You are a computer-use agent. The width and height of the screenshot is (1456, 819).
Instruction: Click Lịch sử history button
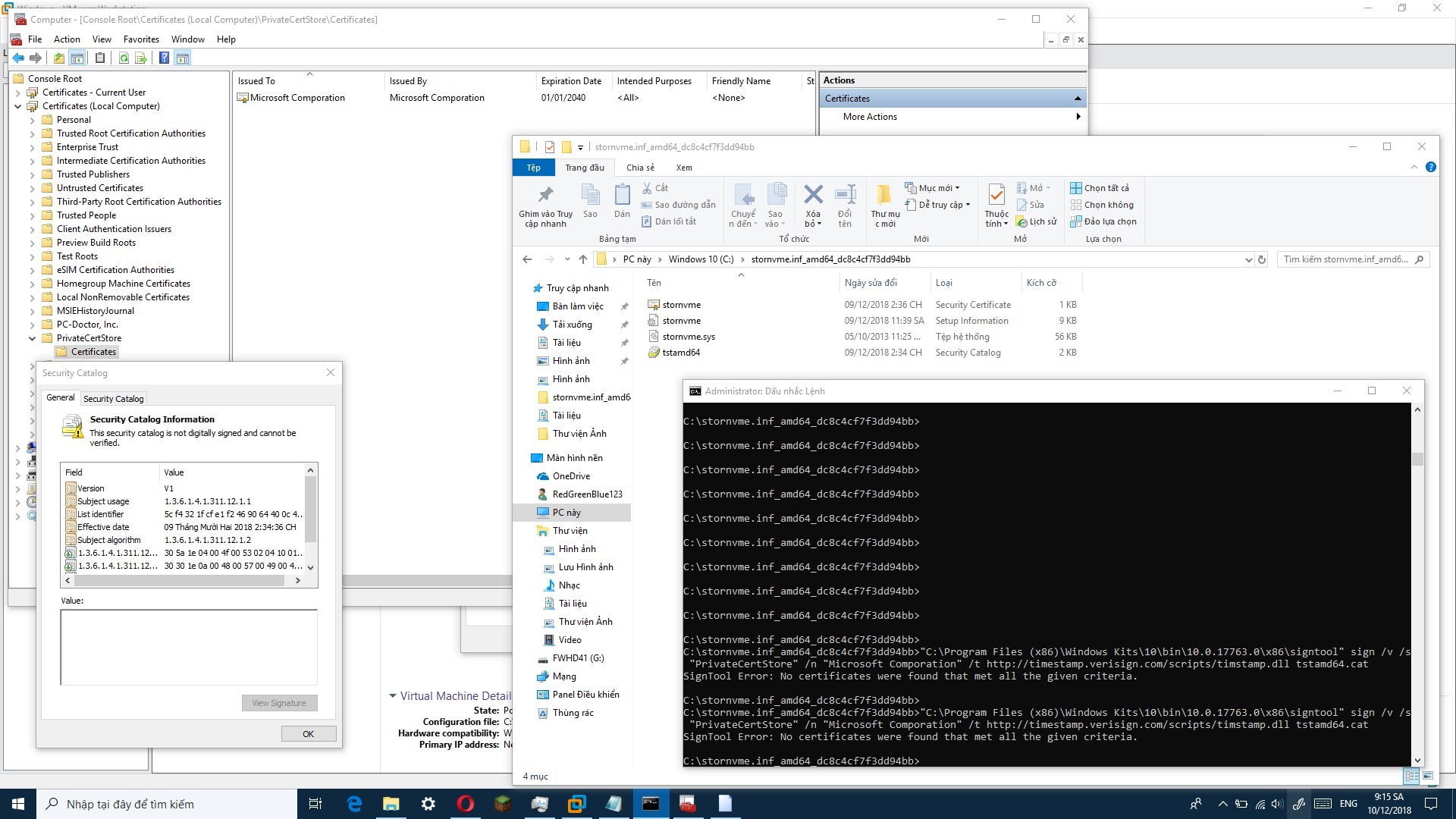[x=1037, y=221]
